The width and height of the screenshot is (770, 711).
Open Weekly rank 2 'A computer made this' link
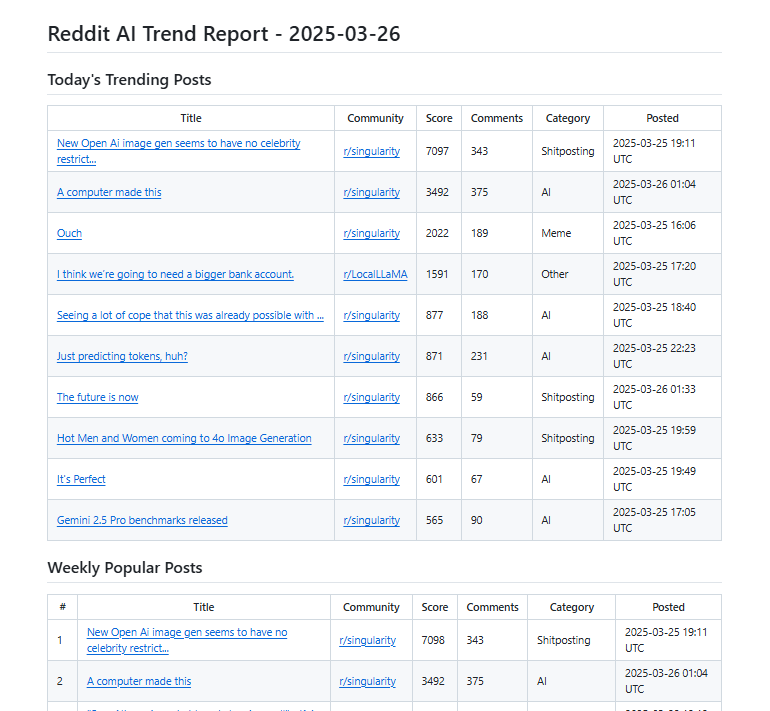139,682
